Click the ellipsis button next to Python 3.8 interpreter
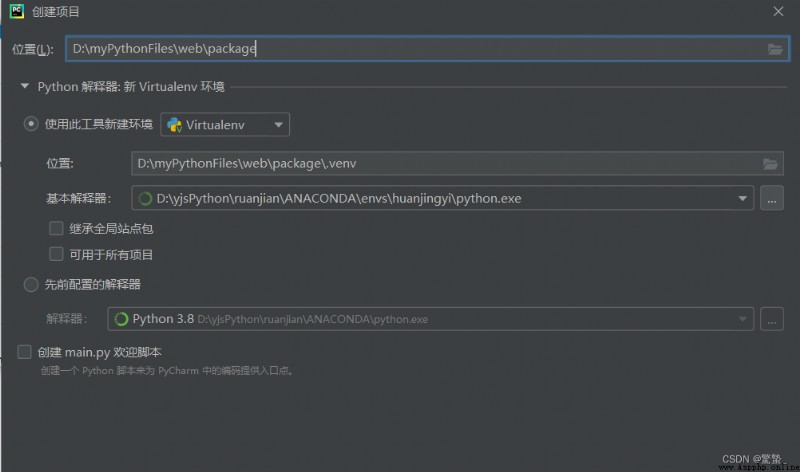 click(x=771, y=319)
